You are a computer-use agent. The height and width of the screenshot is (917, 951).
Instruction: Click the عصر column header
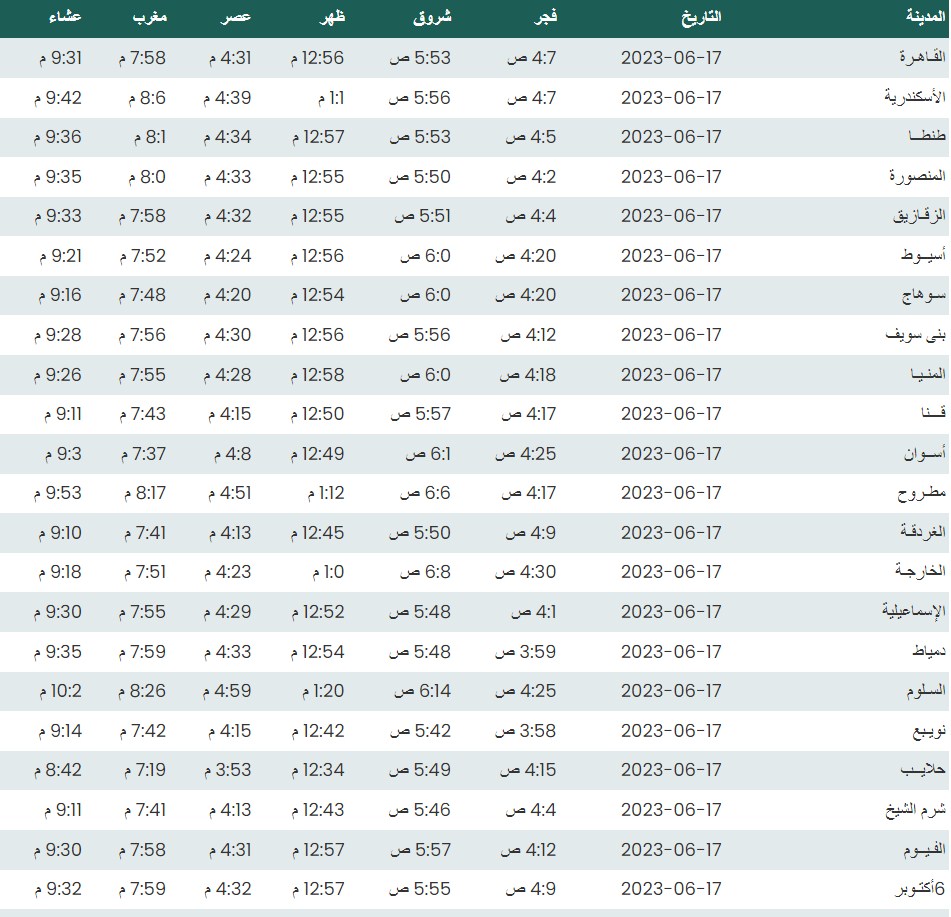coord(236,17)
